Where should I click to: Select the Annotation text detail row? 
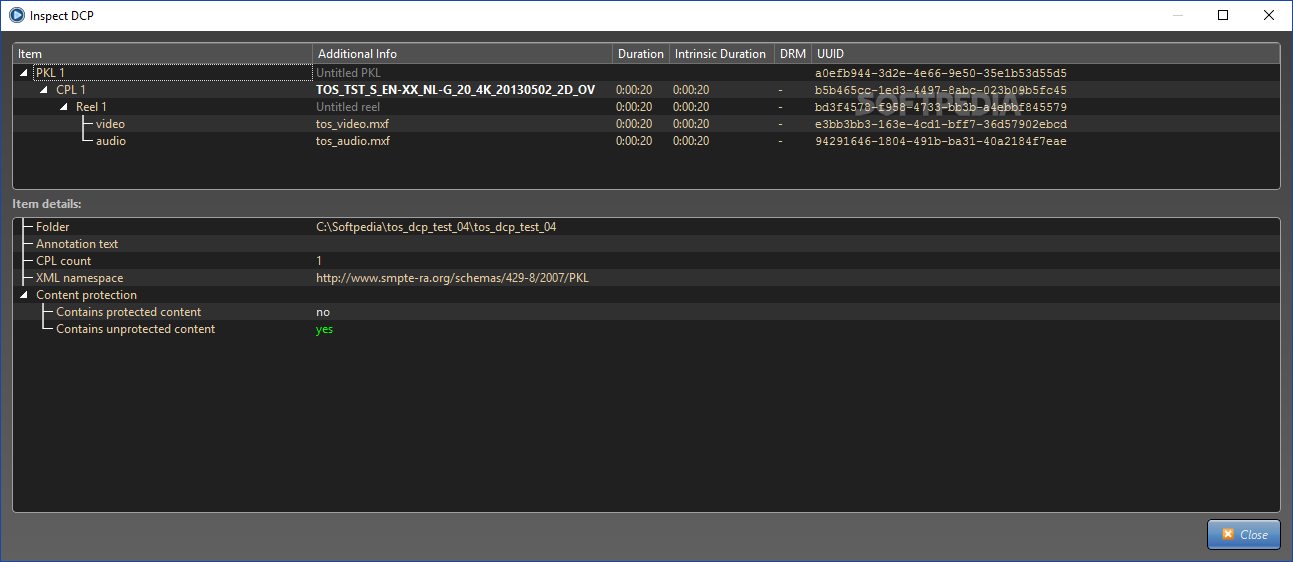click(x=646, y=244)
